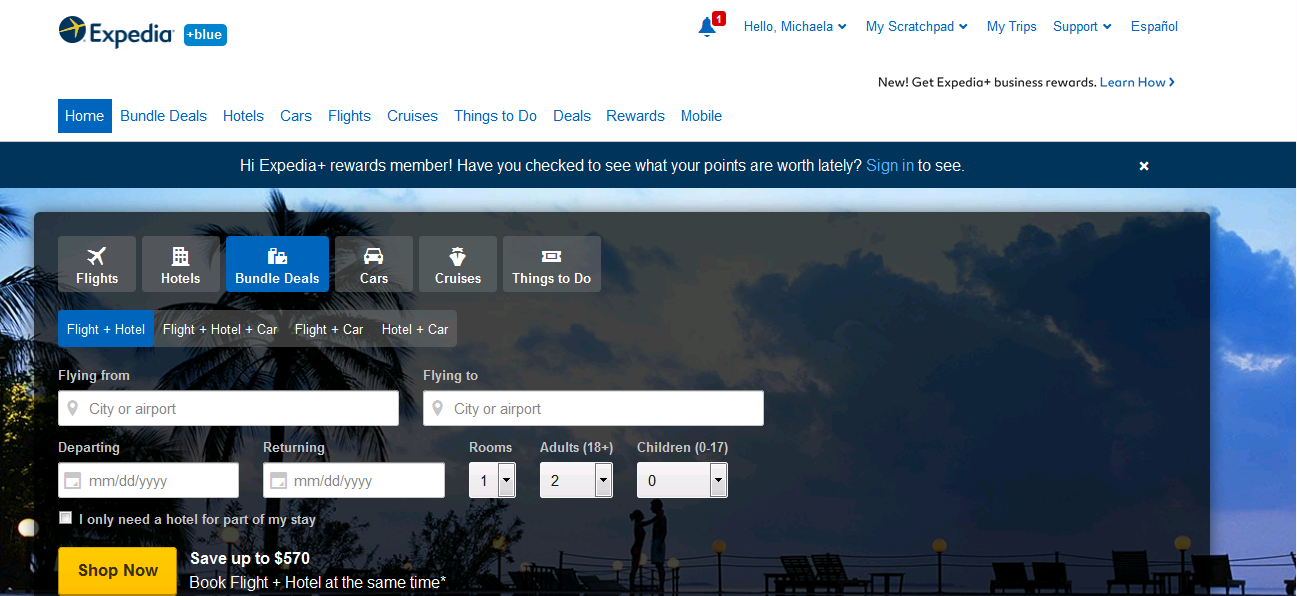
Task: Close the rewards banner with X
Action: coord(1144,166)
